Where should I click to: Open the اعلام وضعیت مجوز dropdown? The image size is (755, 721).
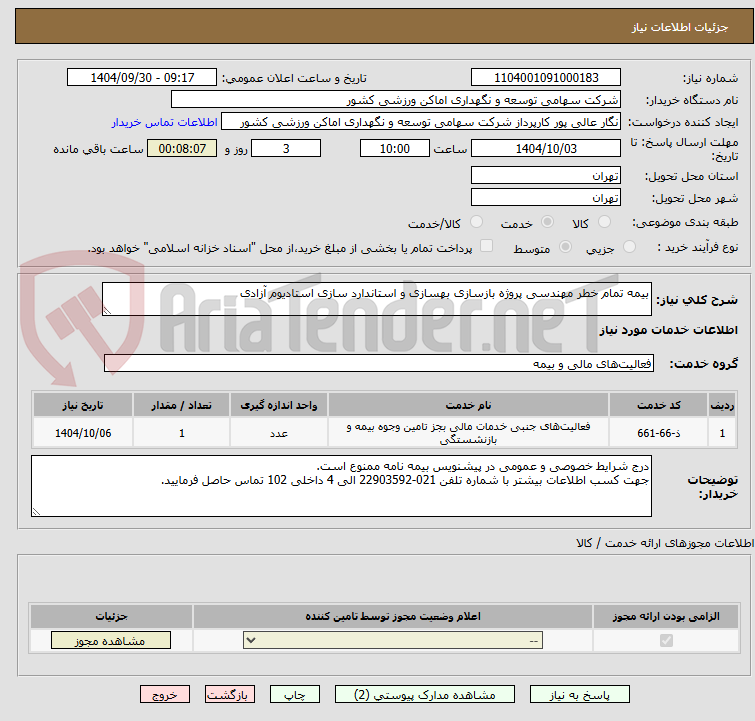pos(393,641)
